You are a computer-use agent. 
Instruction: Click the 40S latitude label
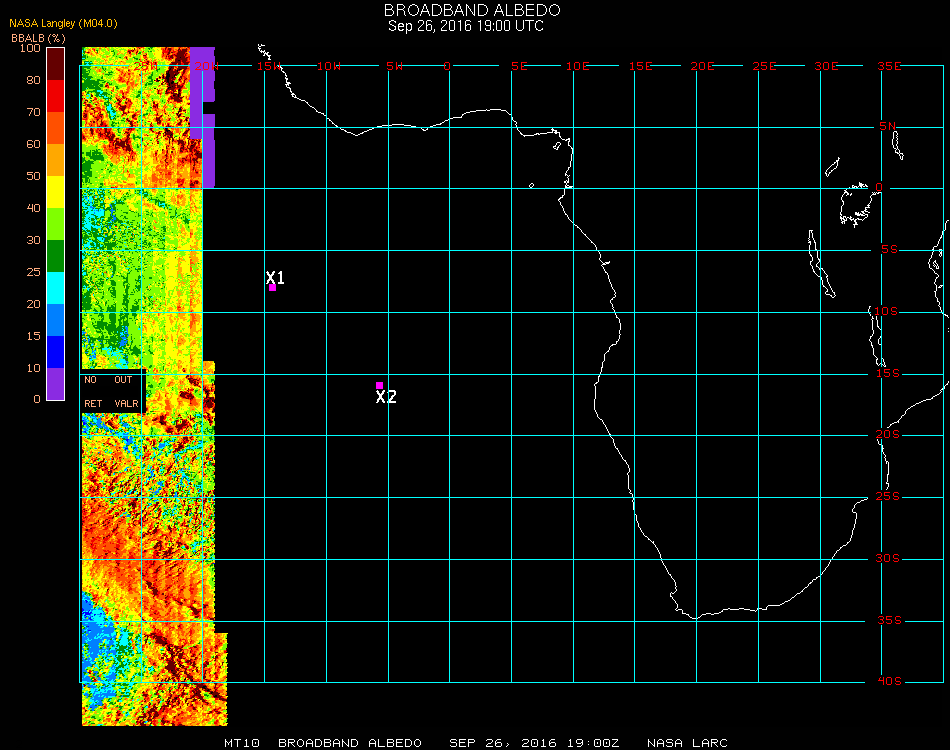(889, 682)
